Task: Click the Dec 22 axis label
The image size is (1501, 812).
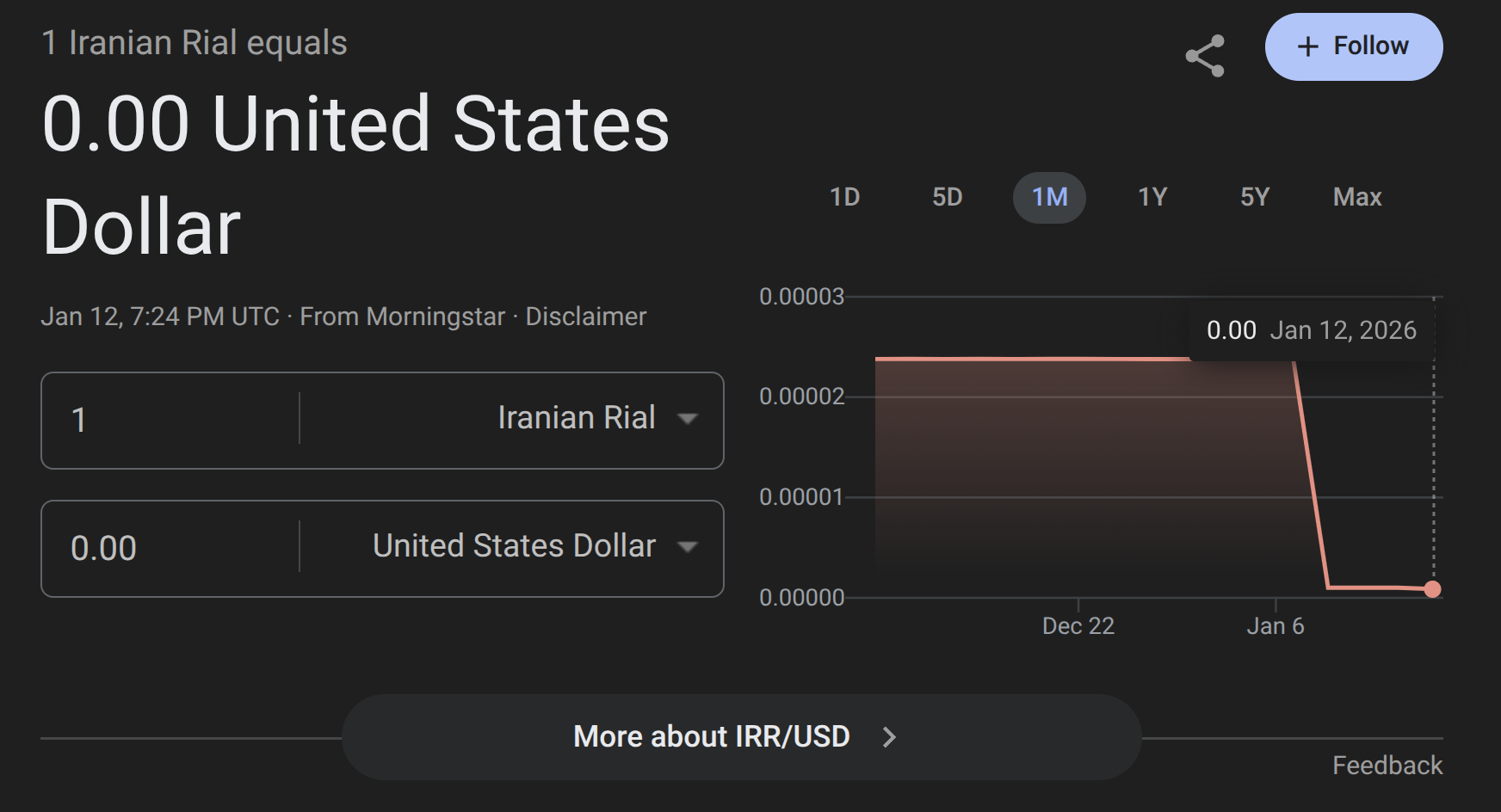Action: coord(1078,625)
